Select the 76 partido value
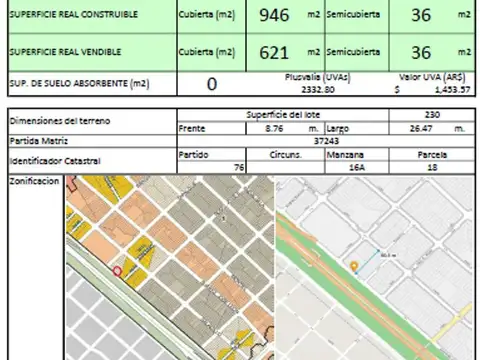This screenshot has width=480, height=360. 239,167
